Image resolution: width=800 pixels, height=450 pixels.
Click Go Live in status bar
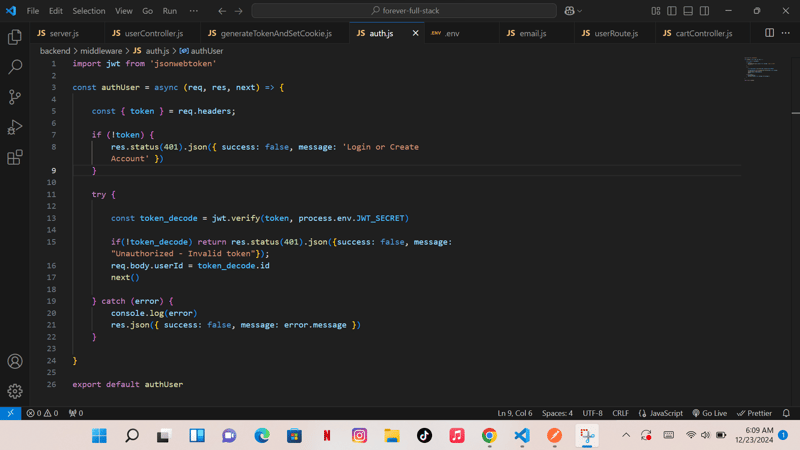coord(709,413)
